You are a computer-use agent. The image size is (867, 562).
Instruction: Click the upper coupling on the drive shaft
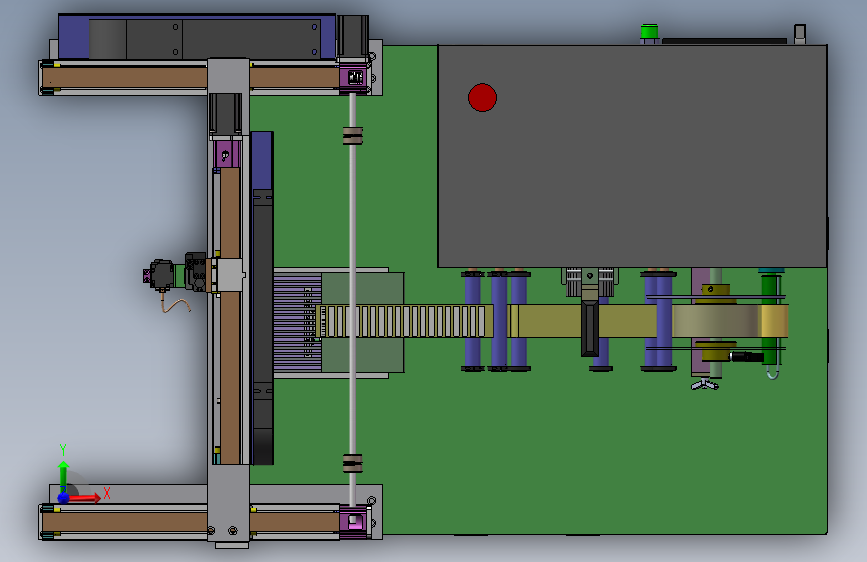[x=352, y=136]
